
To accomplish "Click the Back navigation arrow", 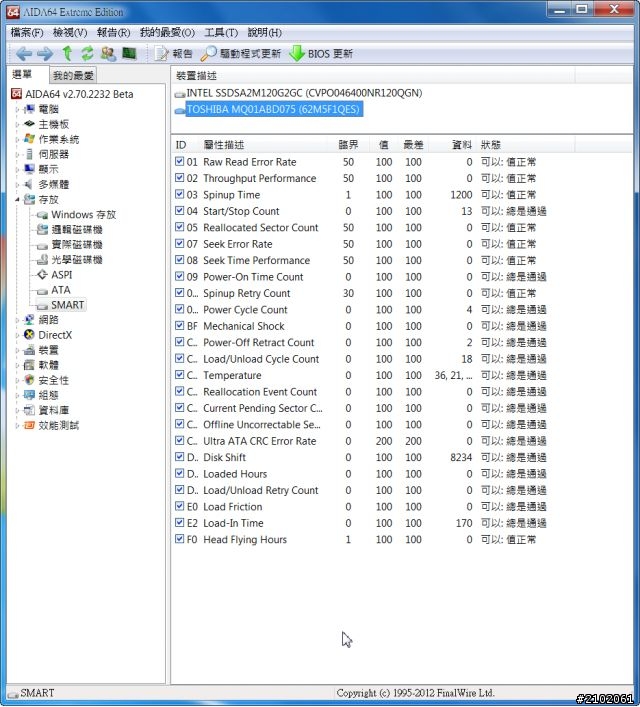I will pos(23,54).
